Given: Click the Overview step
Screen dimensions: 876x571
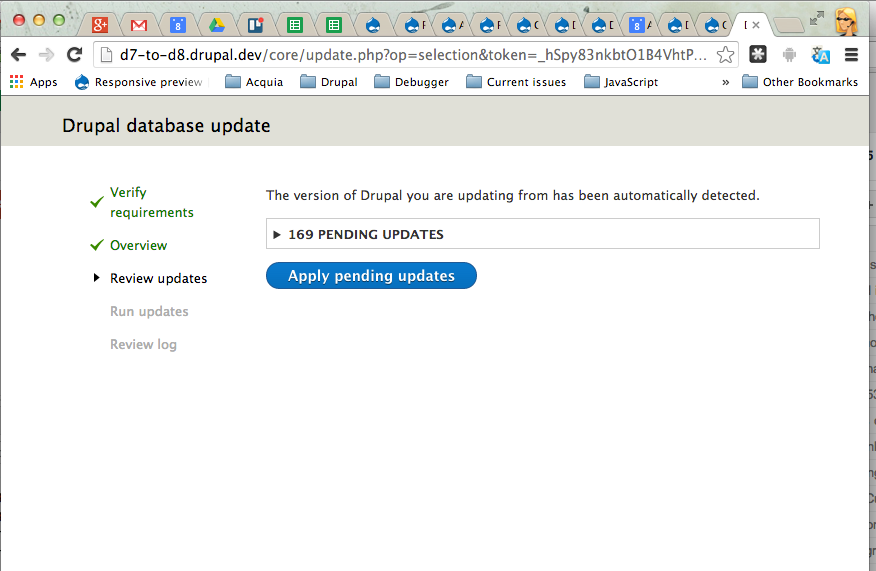Looking at the screenshot, I should tap(138, 245).
